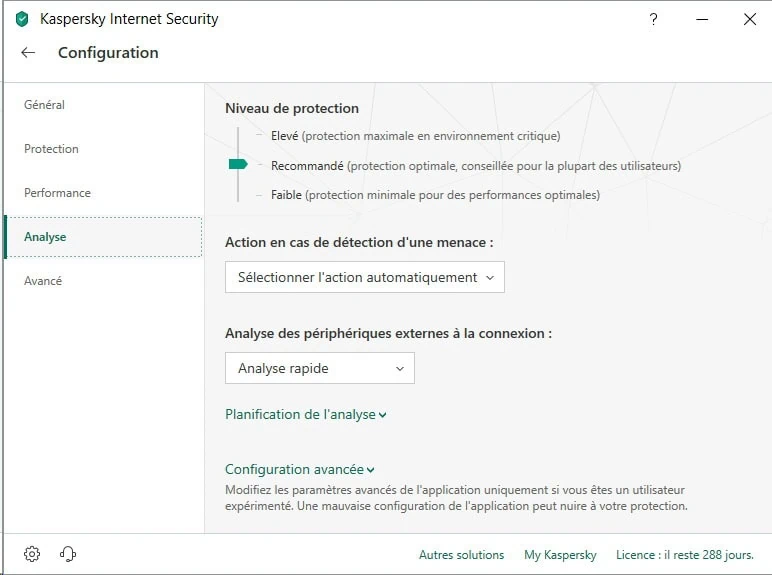Open settings via the gear icon

(x=32, y=554)
